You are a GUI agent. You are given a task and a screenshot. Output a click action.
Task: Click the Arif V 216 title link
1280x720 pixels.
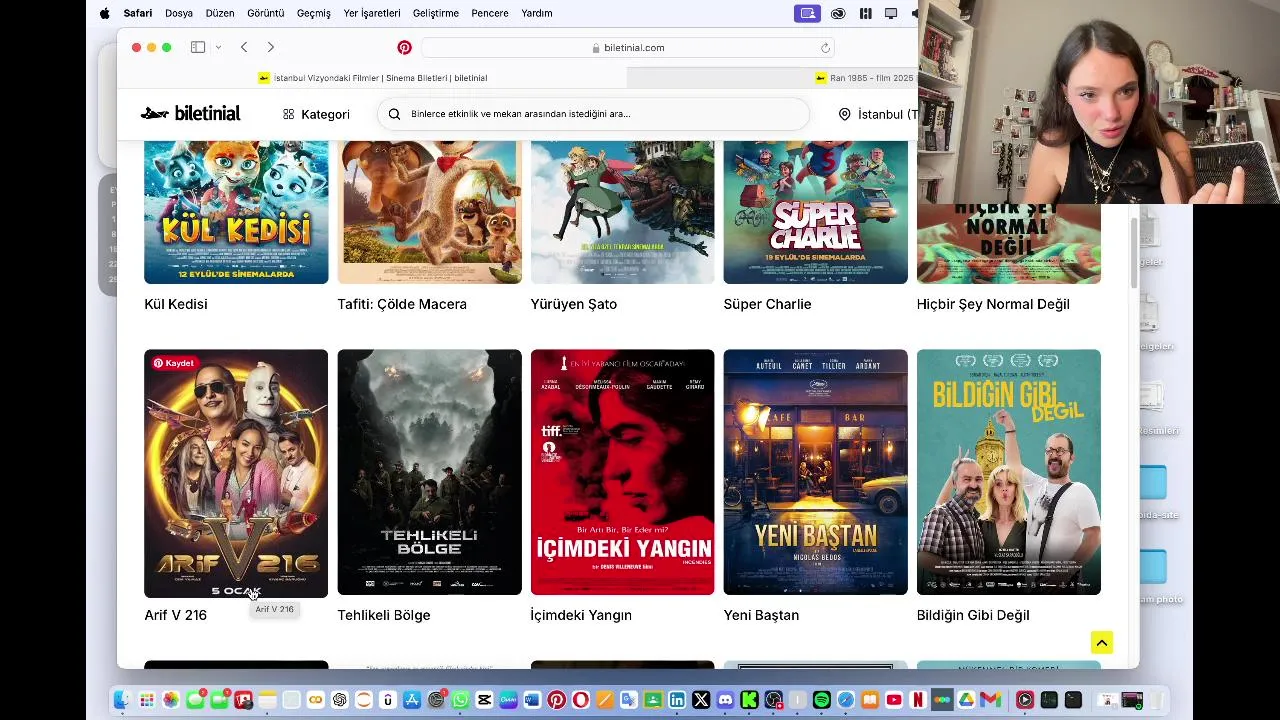175,615
